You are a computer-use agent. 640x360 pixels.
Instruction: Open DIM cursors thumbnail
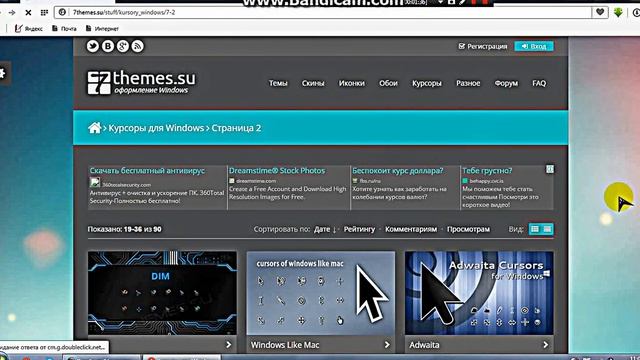[162, 293]
